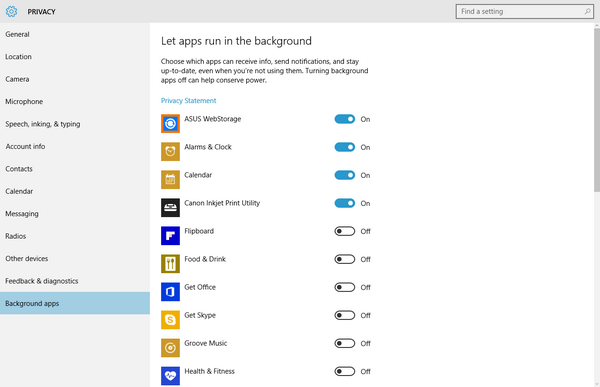Click the Find a setting search box
Screen dimensions: 600x387
[525, 11]
